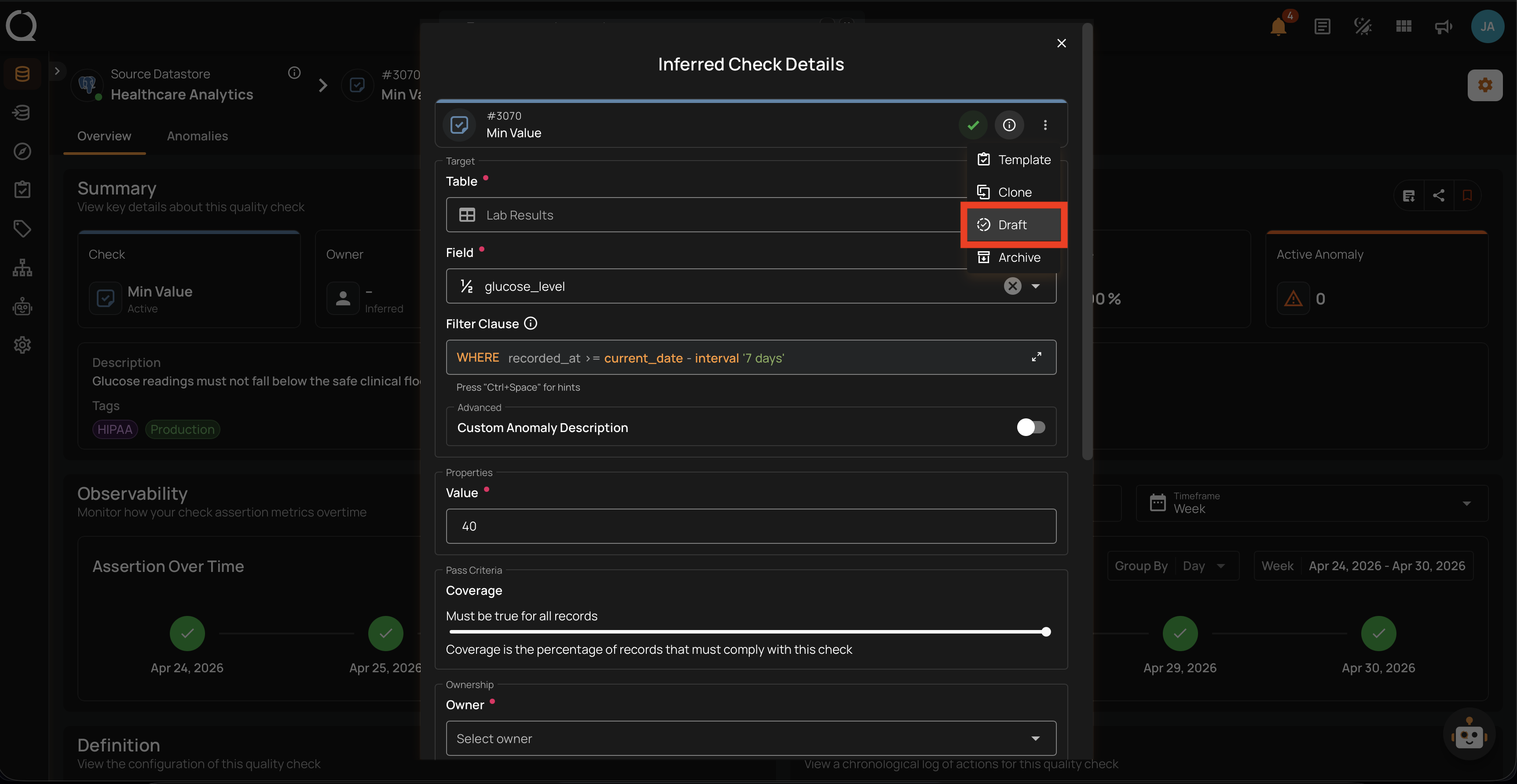Viewport: 1517px width, 784px height.
Task: Click the Active Anomaly warning icon
Action: (x=1293, y=299)
